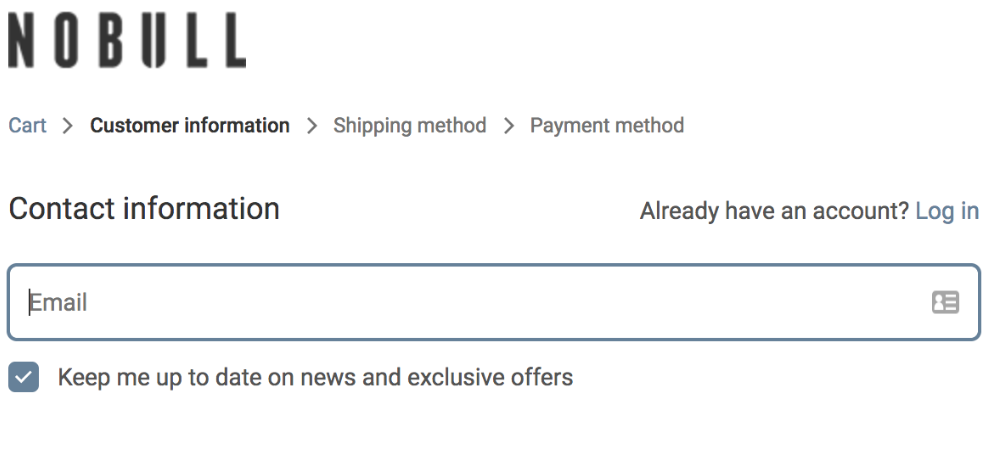Toggle the exclusive offers subscription checkbox
The width and height of the screenshot is (990, 457).
pyautogui.click(x=24, y=377)
